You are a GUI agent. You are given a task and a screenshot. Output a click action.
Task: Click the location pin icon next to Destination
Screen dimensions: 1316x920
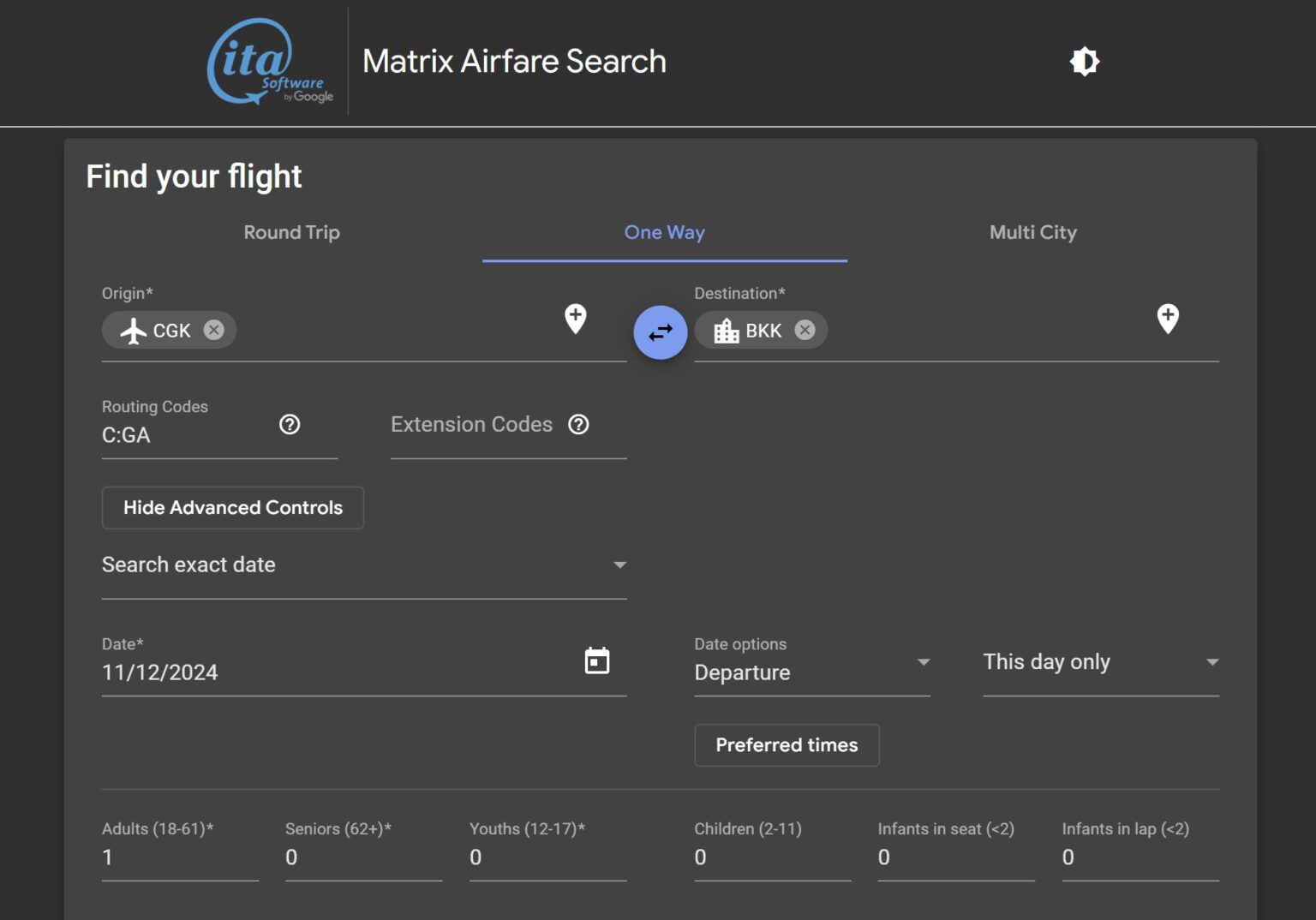(x=1167, y=319)
